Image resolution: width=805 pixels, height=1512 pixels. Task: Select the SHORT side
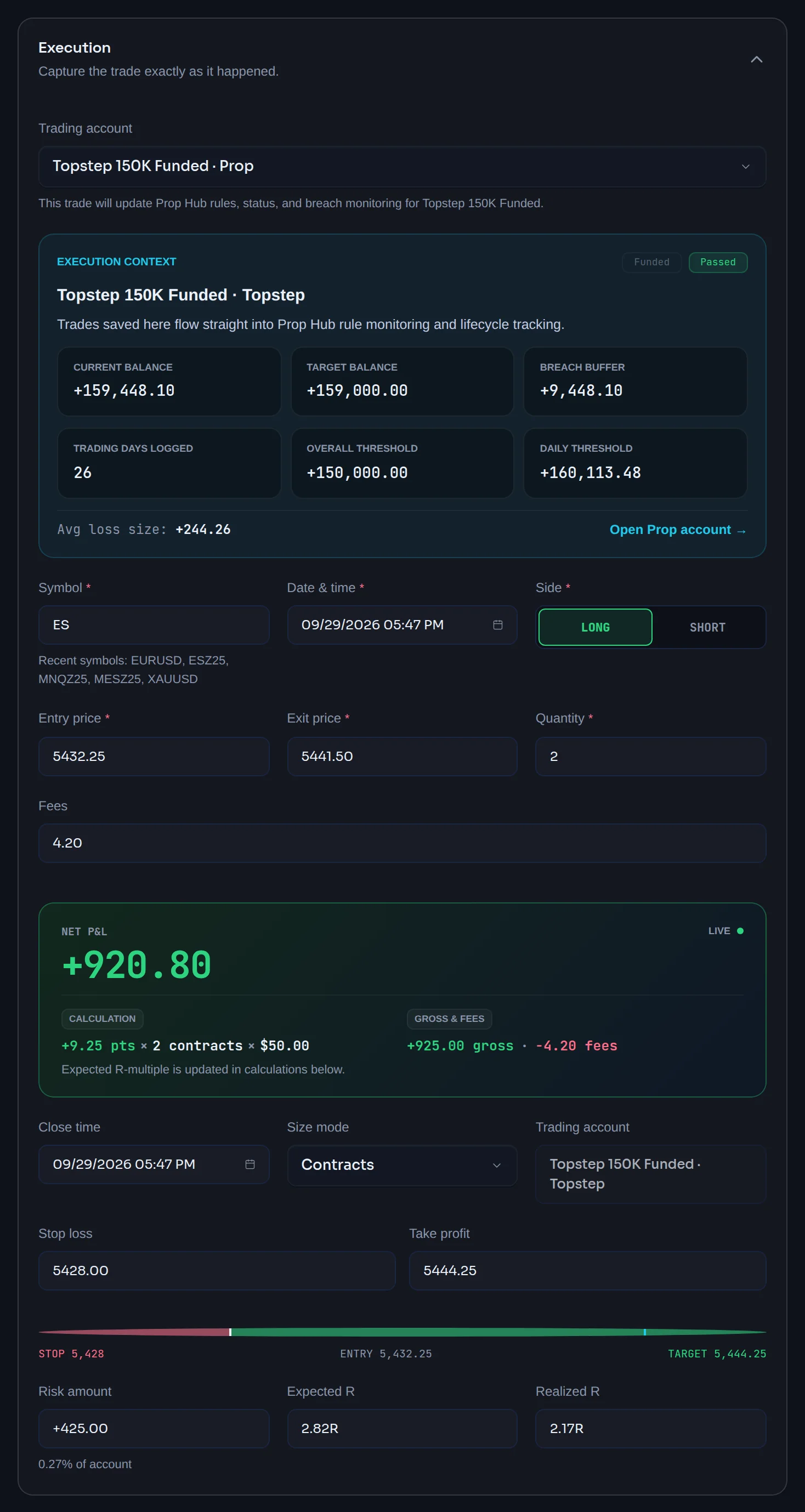(707, 627)
